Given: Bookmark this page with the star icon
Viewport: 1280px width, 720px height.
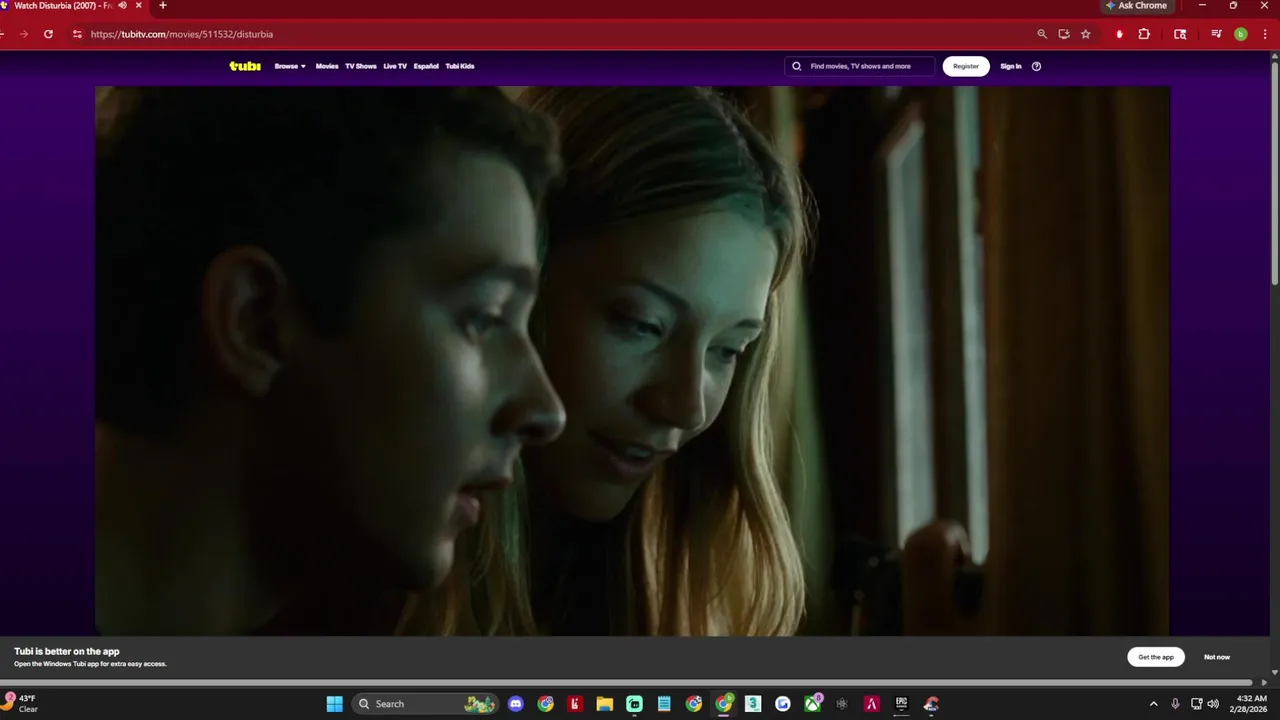Looking at the screenshot, I should pyautogui.click(x=1086, y=34).
